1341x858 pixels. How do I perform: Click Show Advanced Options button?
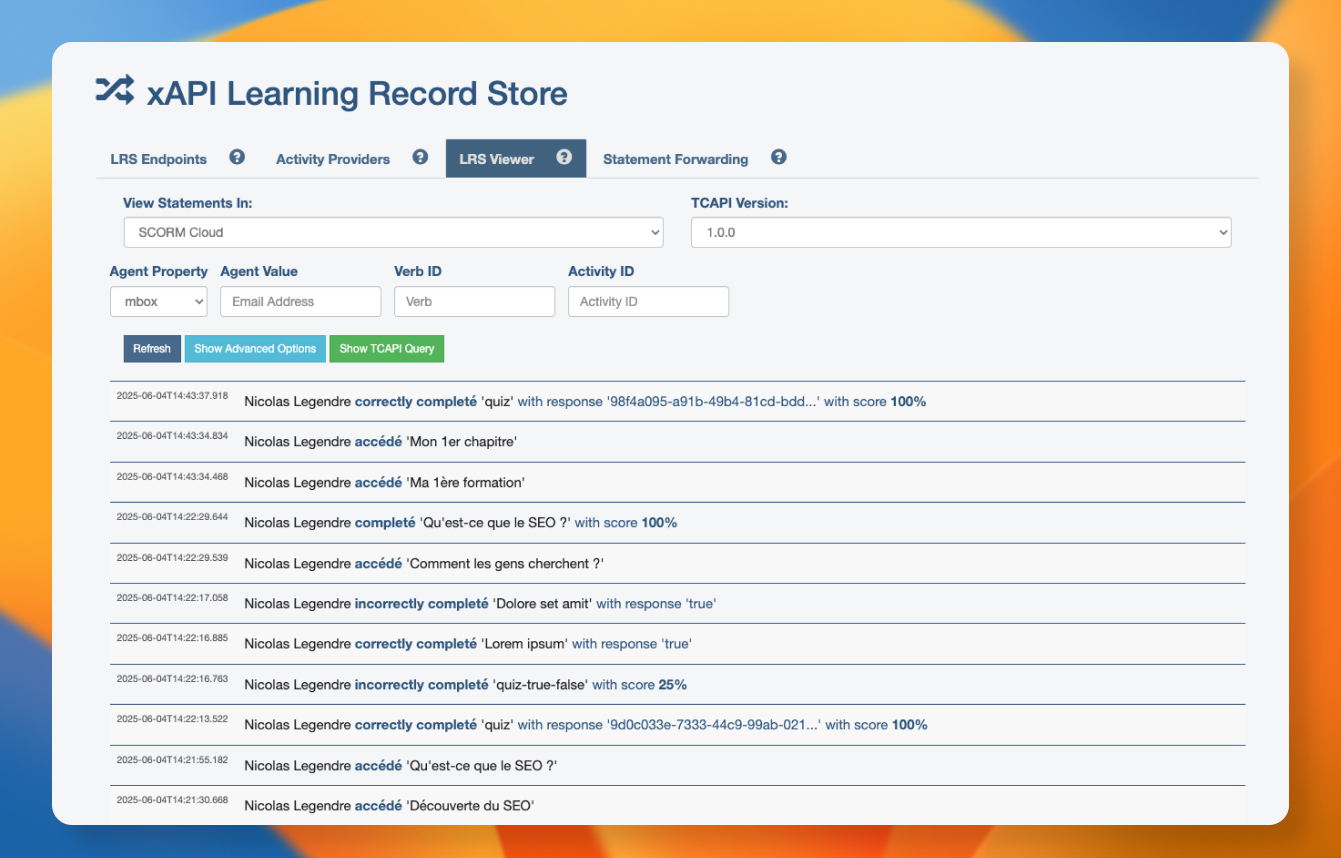[255, 349]
